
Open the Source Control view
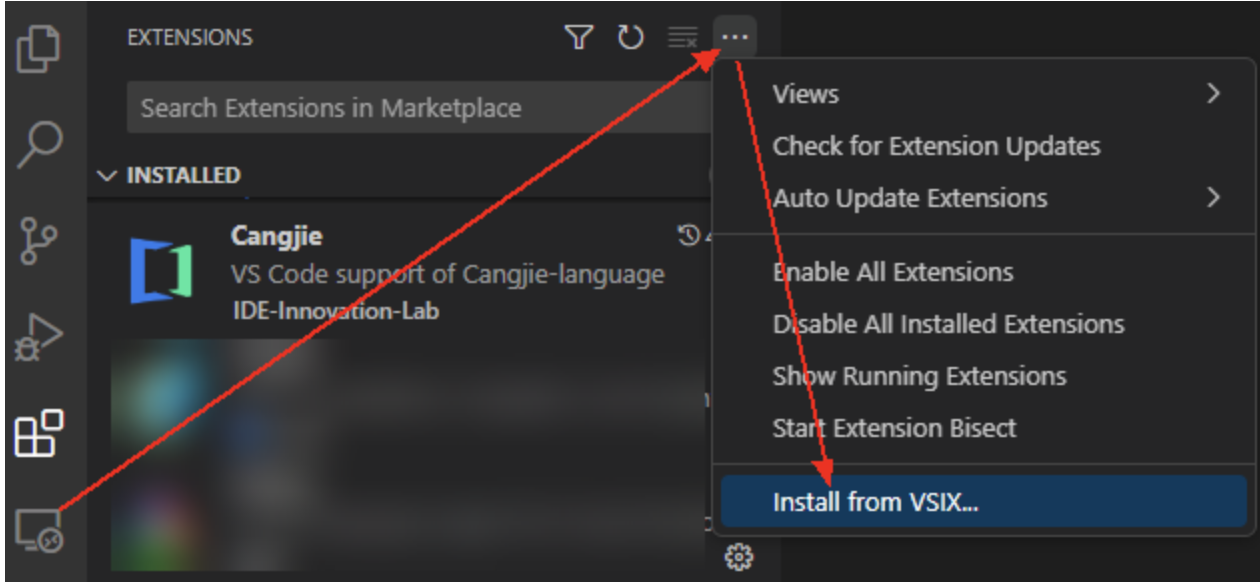(x=40, y=243)
